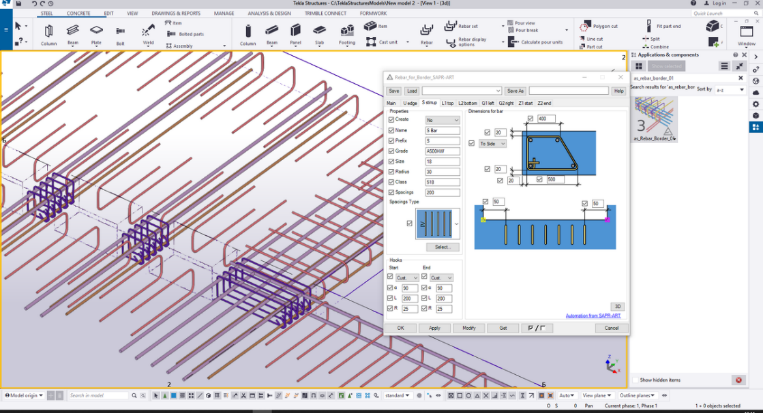763x413 pixels.
Task: Toggle Show hidden items checkbox
Action: (x=636, y=380)
